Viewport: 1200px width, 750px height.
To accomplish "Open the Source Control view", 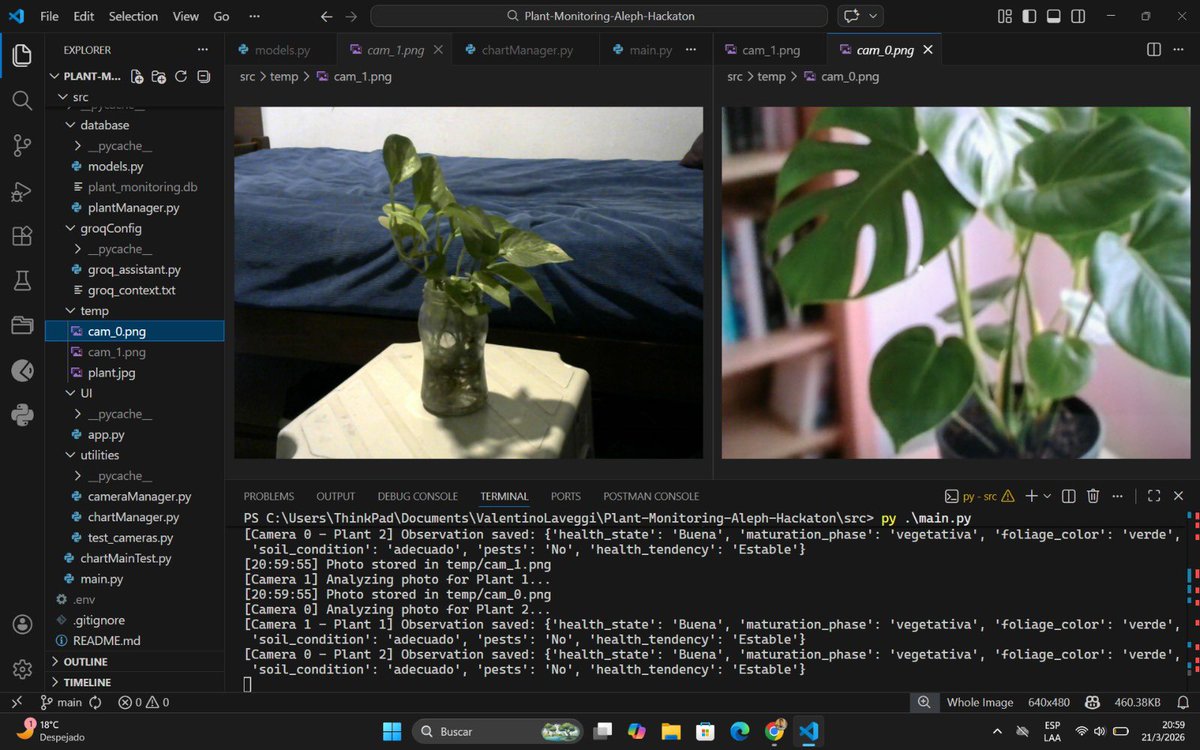I will pos(22,146).
